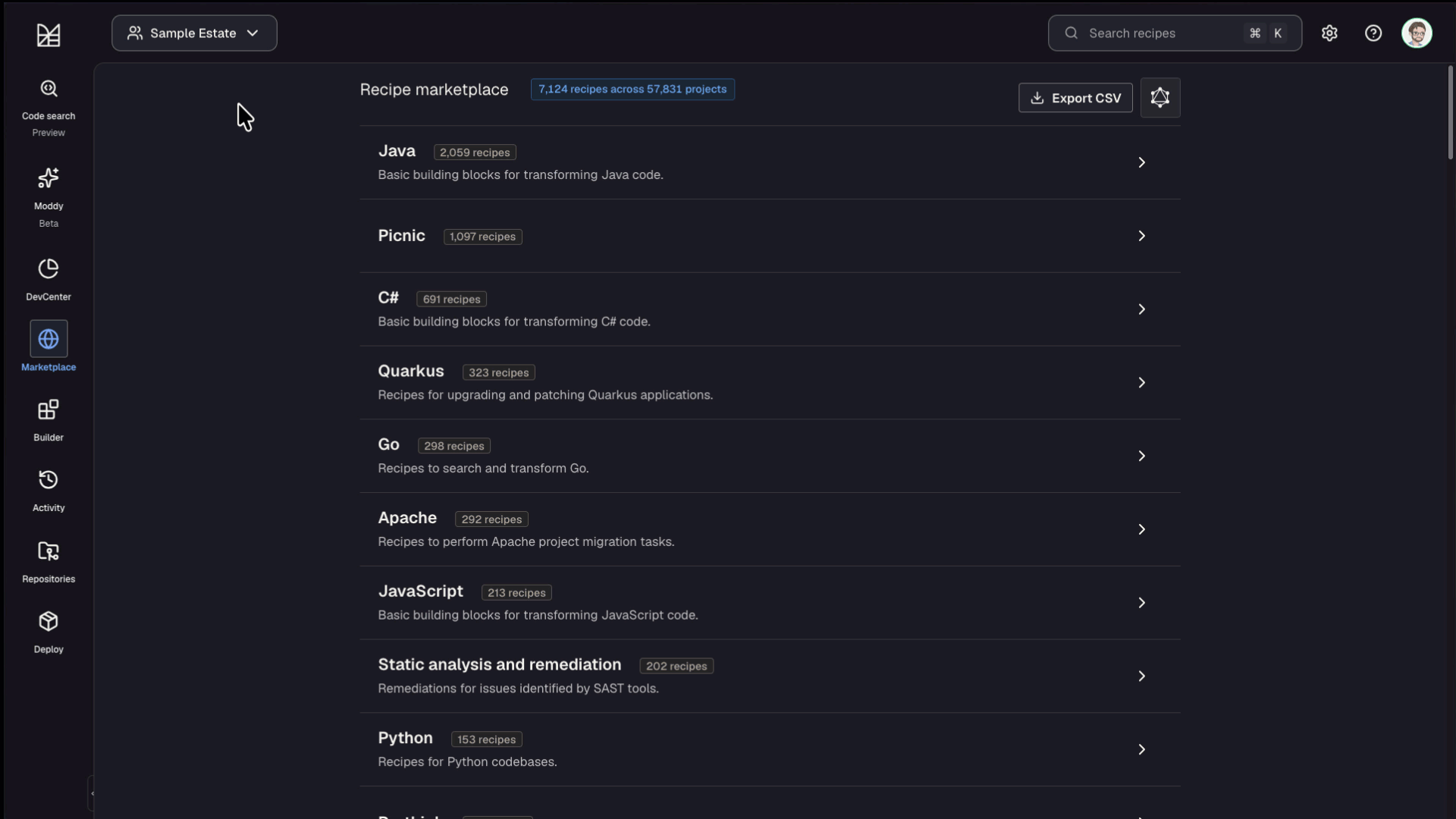Expand the Java recipes category chevron
The image size is (1456, 819).
tap(1141, 162)
